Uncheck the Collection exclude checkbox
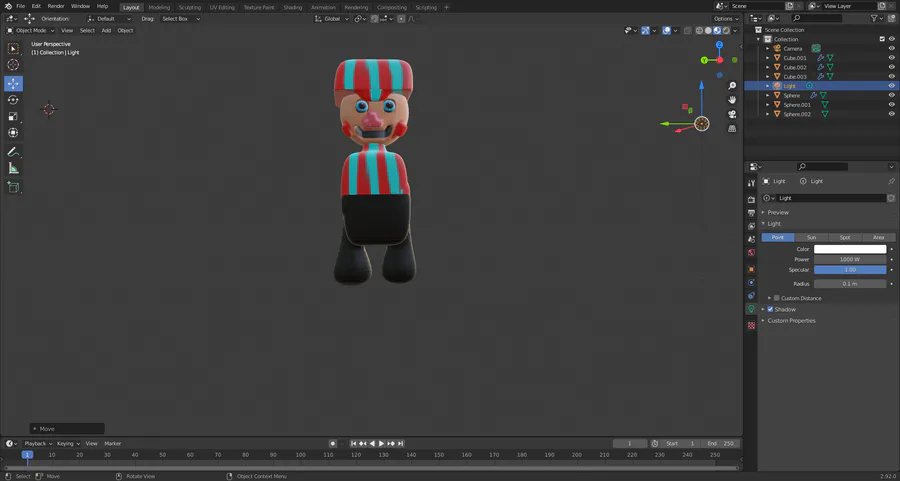900x481 pixels. (x=882, y=39)
